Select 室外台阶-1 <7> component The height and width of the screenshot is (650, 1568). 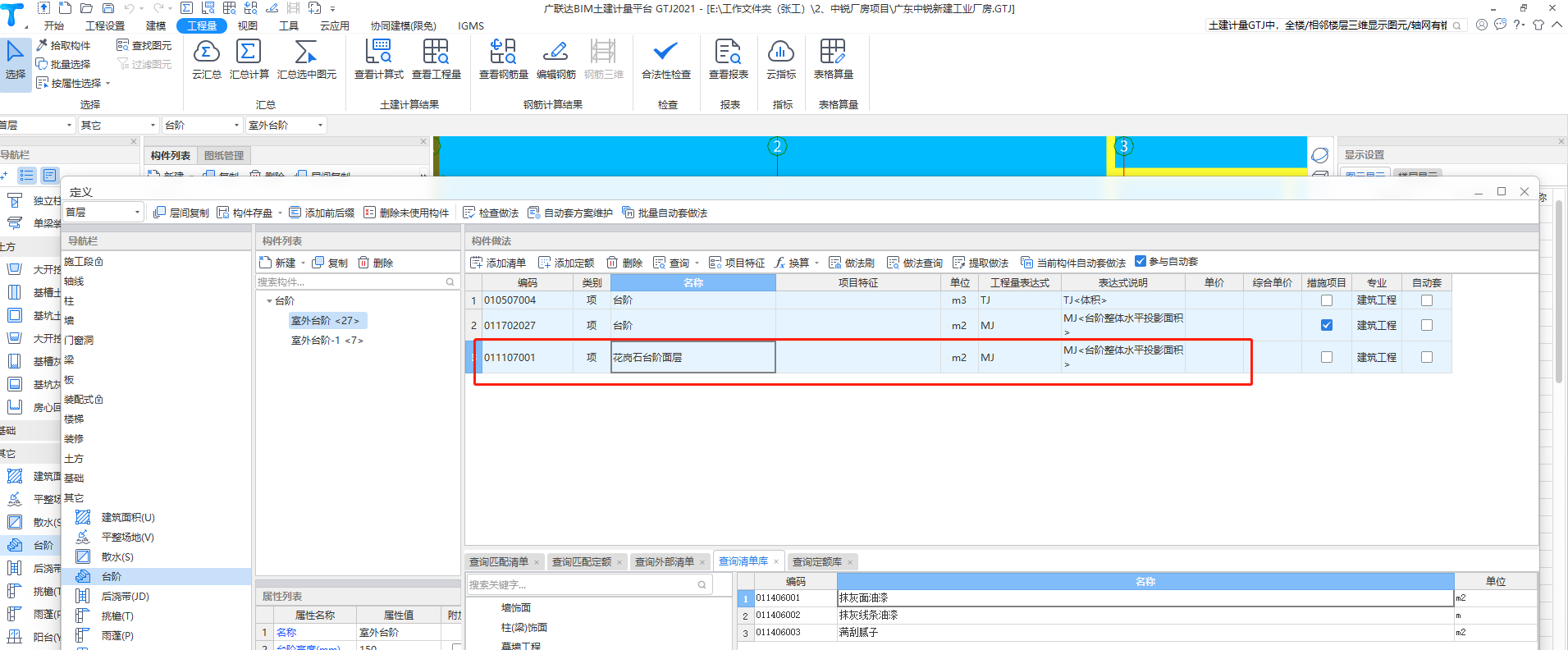[327, 340]
